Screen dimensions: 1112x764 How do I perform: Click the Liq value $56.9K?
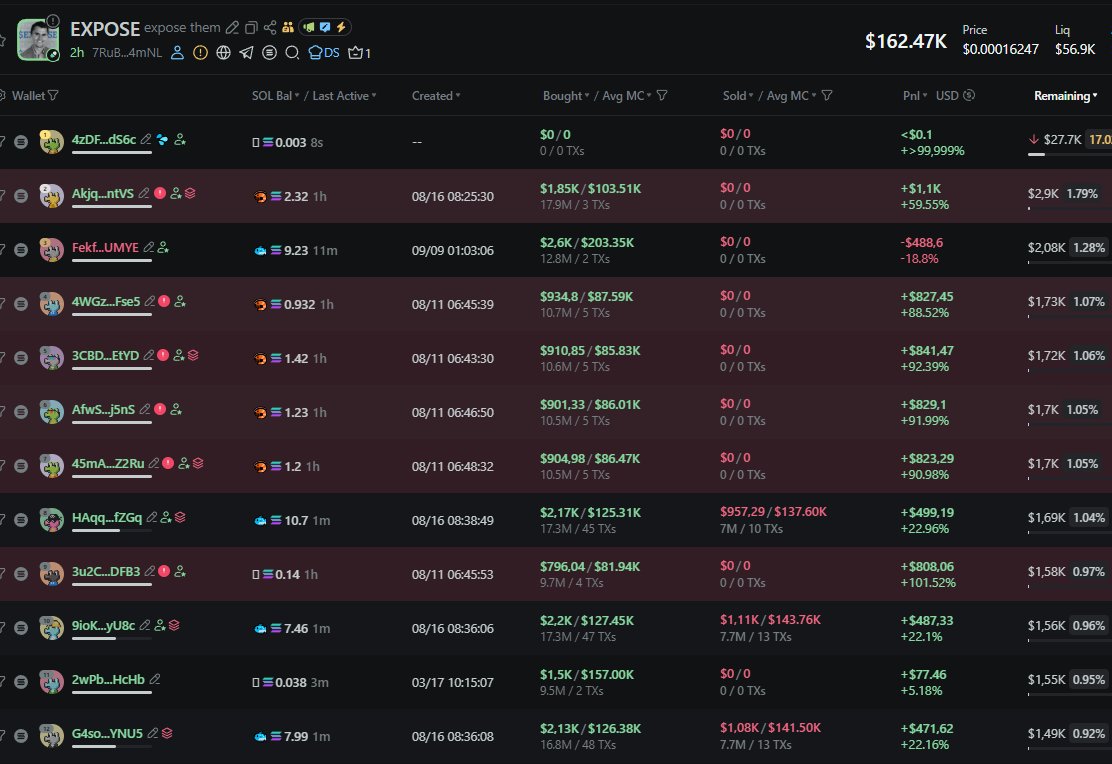[1074, 49]
